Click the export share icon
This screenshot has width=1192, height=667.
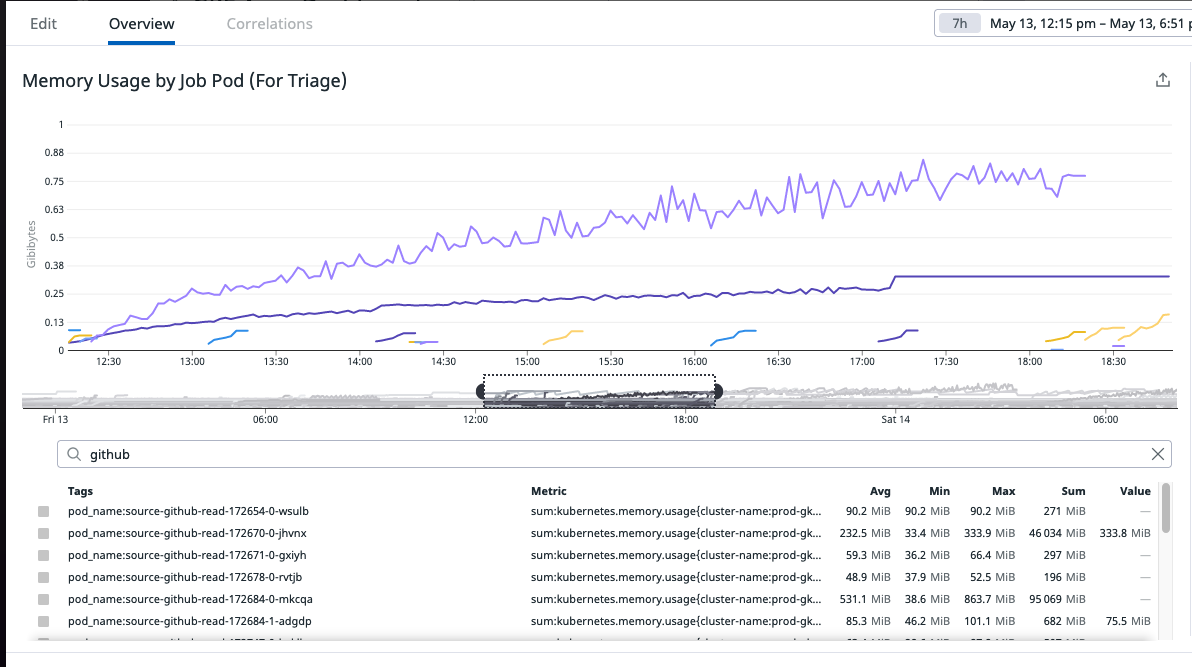point(1162,80)
